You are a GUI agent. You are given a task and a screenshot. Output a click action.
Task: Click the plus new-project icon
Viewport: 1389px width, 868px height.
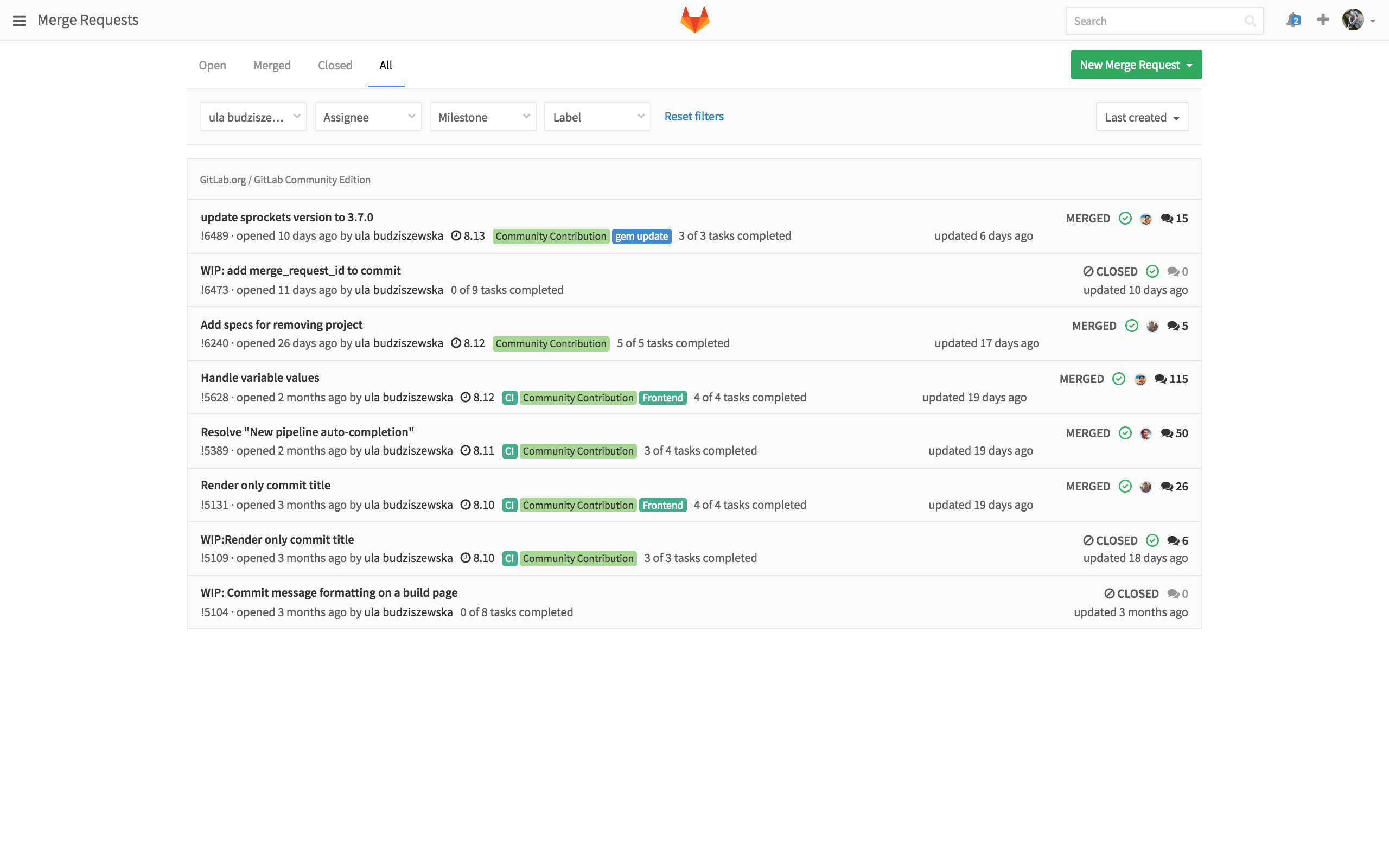[x=1323, y=20]
